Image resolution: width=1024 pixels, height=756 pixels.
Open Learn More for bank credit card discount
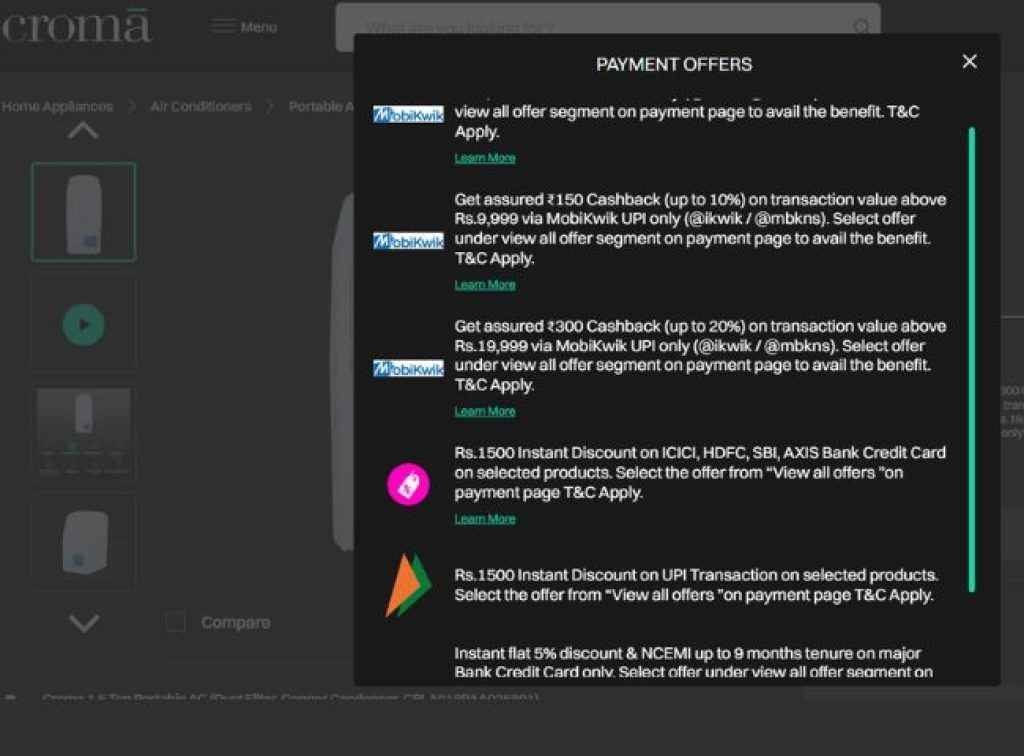coord(485,519)
